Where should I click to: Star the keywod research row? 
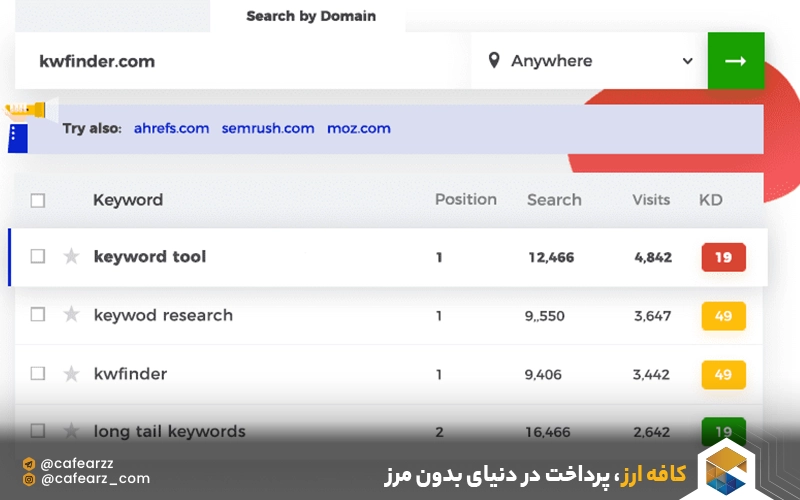[x=71, y=314]
